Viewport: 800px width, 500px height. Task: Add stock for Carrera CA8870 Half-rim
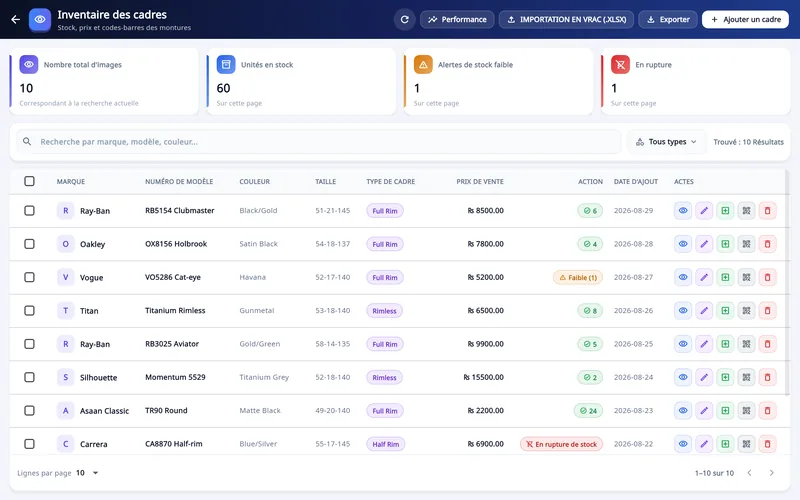[x=725, y=444]
